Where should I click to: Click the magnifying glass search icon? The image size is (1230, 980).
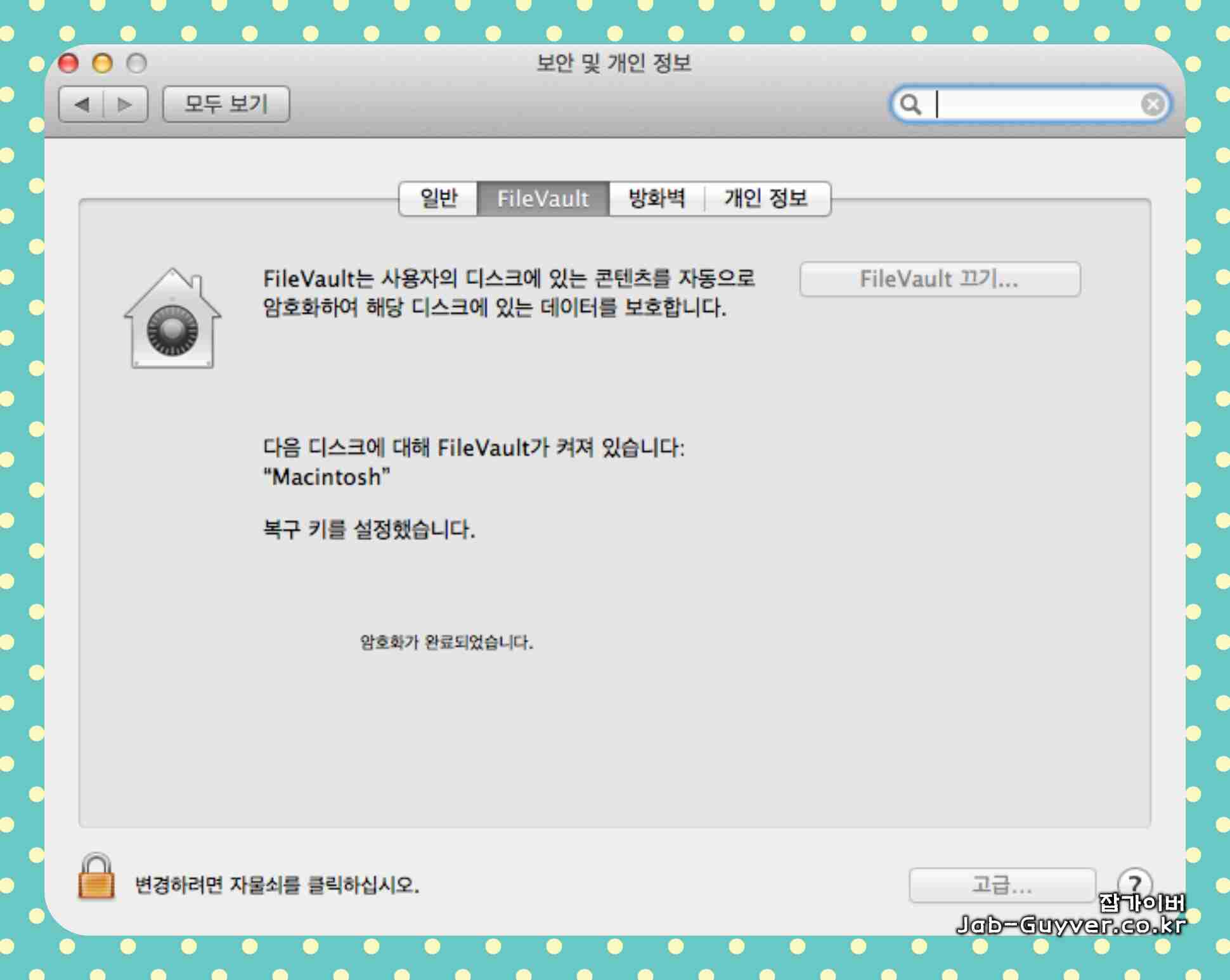[x=910, y=104]
